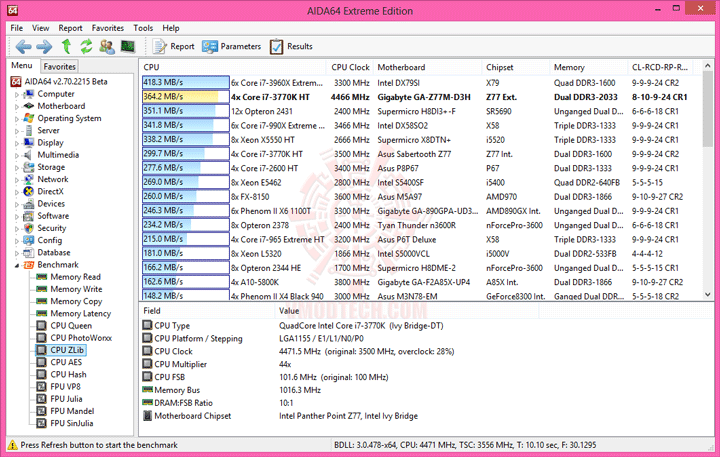Collapse the Benchmark tree node
Image resolution: width=720 pixels, height=457 pixels.
coord(17,265)
